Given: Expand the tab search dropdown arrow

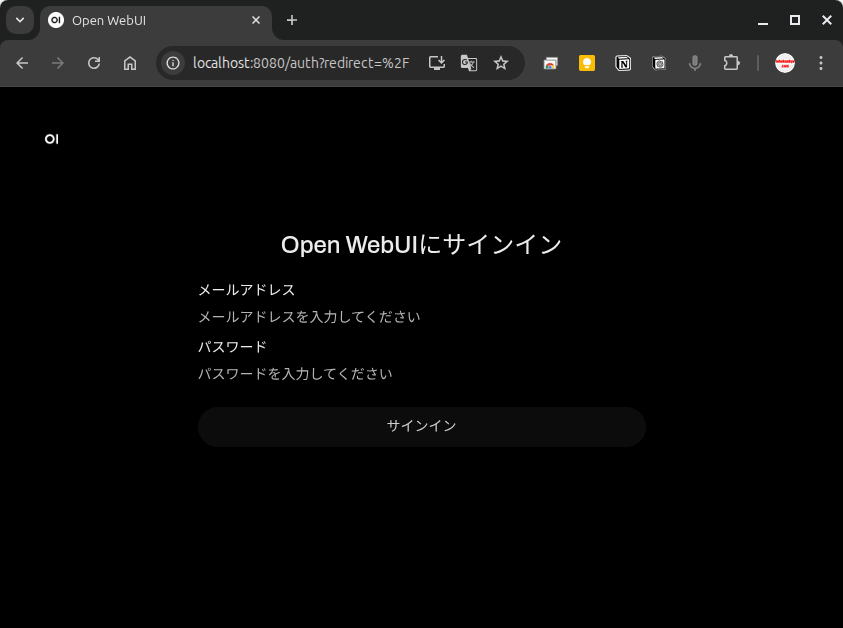Looking at the screenshot, I should tap(19, 20).
